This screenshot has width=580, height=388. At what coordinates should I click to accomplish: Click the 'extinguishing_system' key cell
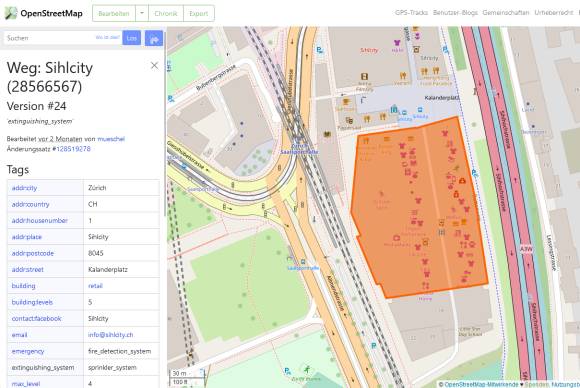coord(45,368)
